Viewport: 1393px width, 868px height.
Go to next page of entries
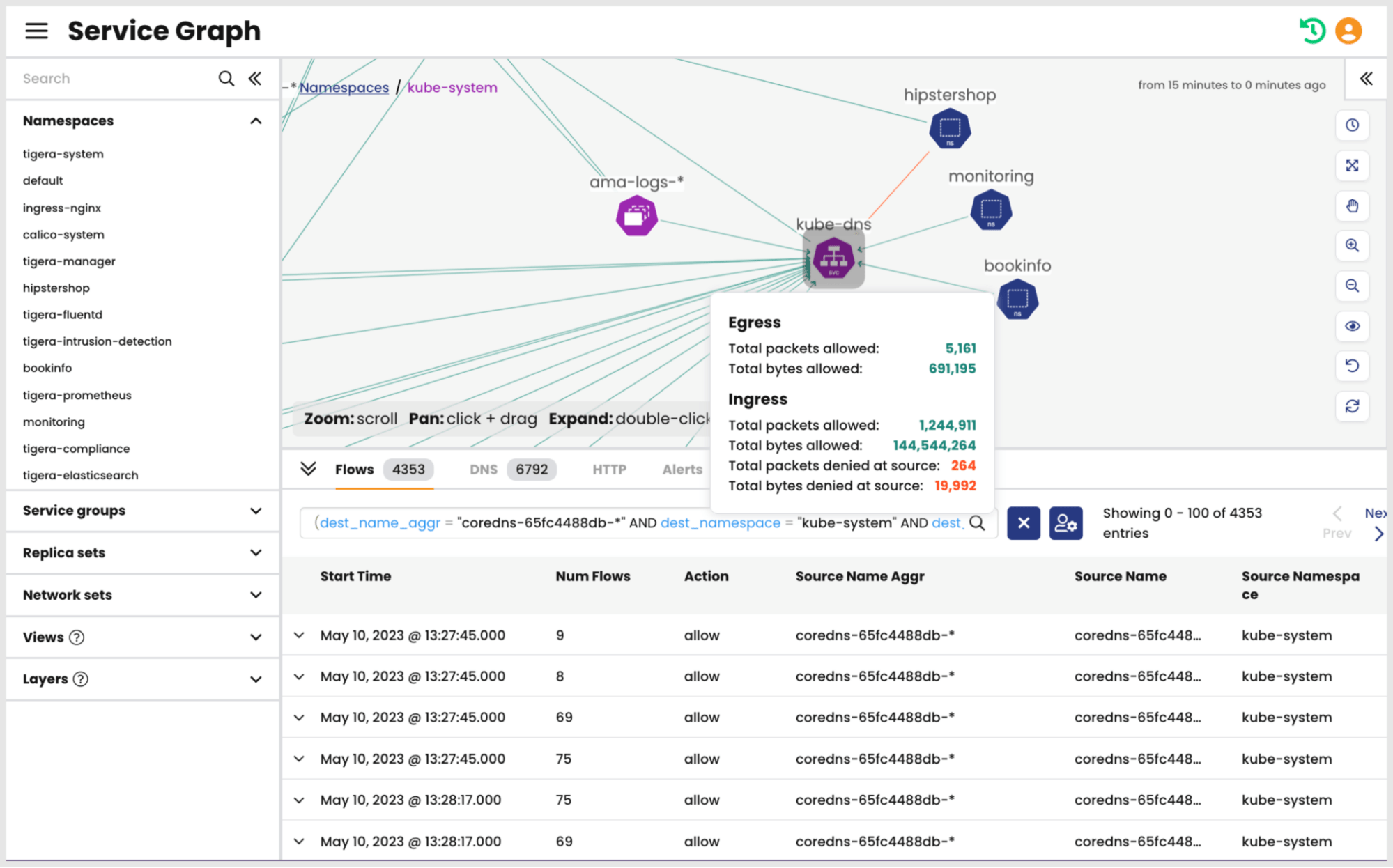click(x=1376, y=523)
